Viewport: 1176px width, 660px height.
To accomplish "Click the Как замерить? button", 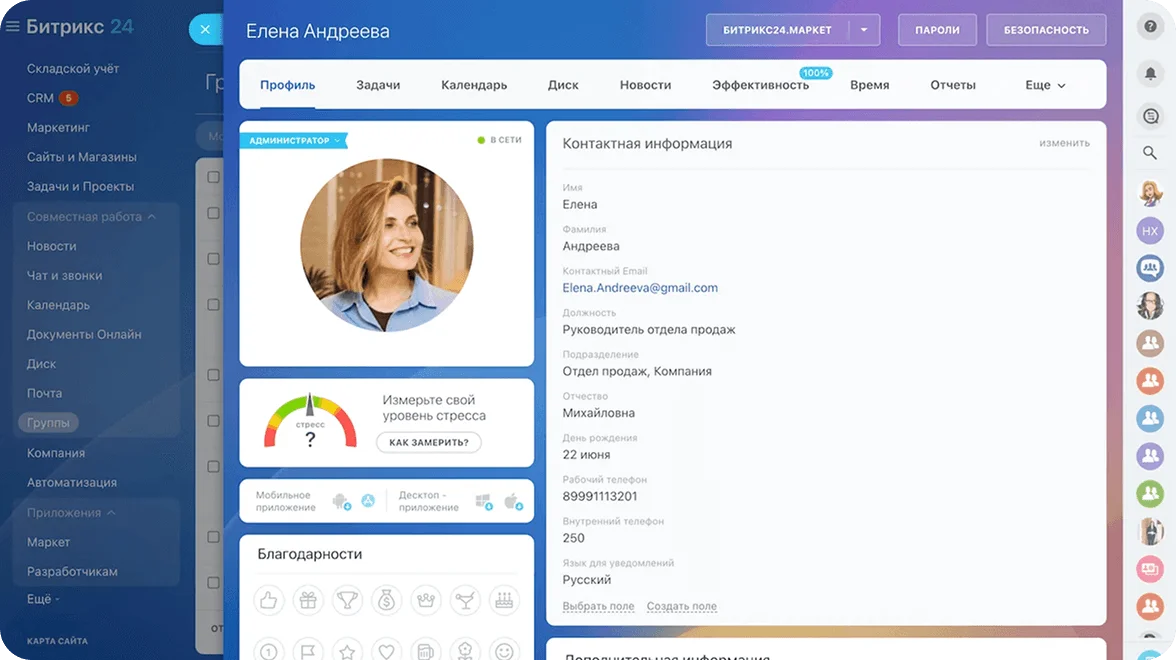I will pos(429,442).
